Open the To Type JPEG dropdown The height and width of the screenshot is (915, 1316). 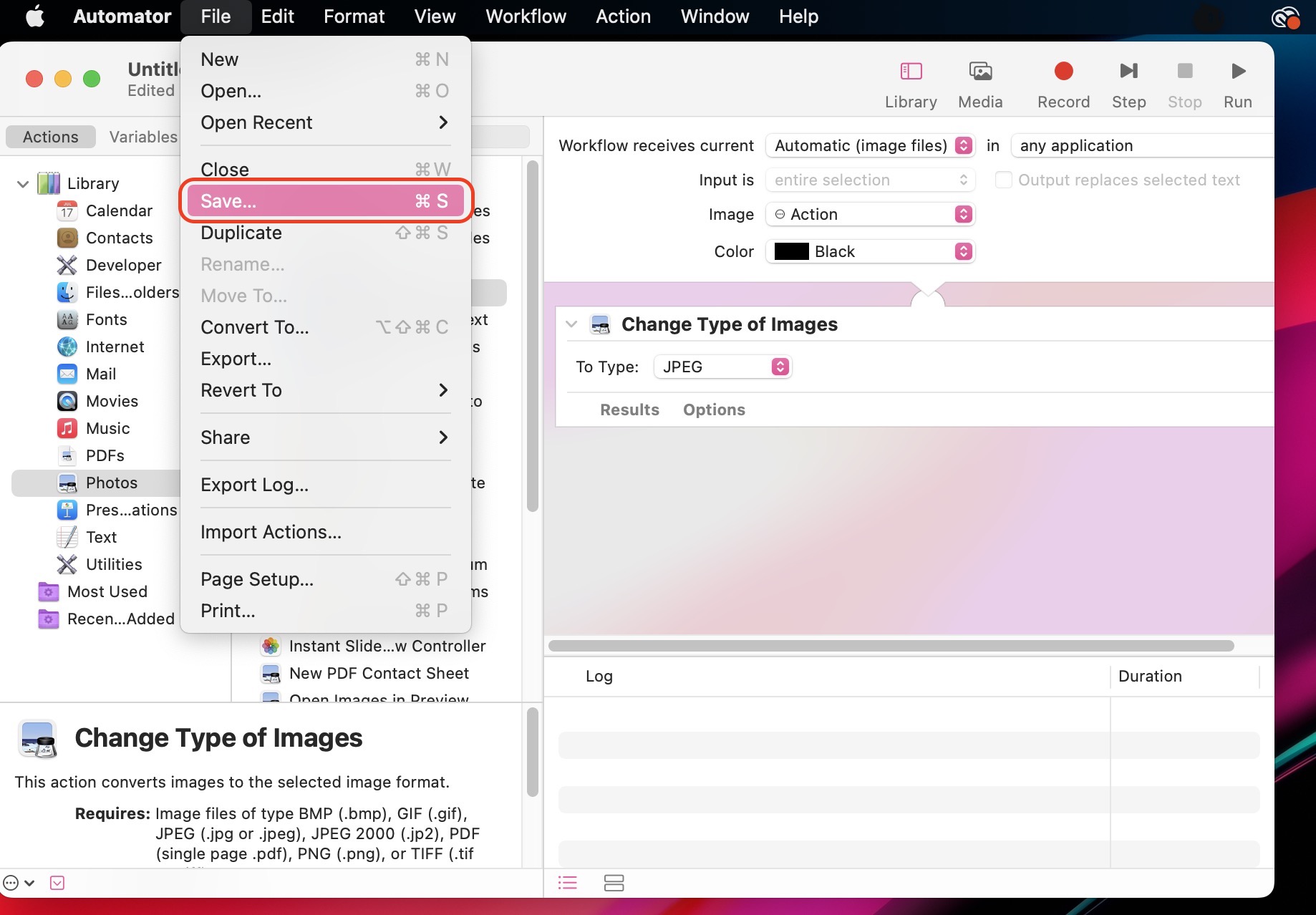723,367
